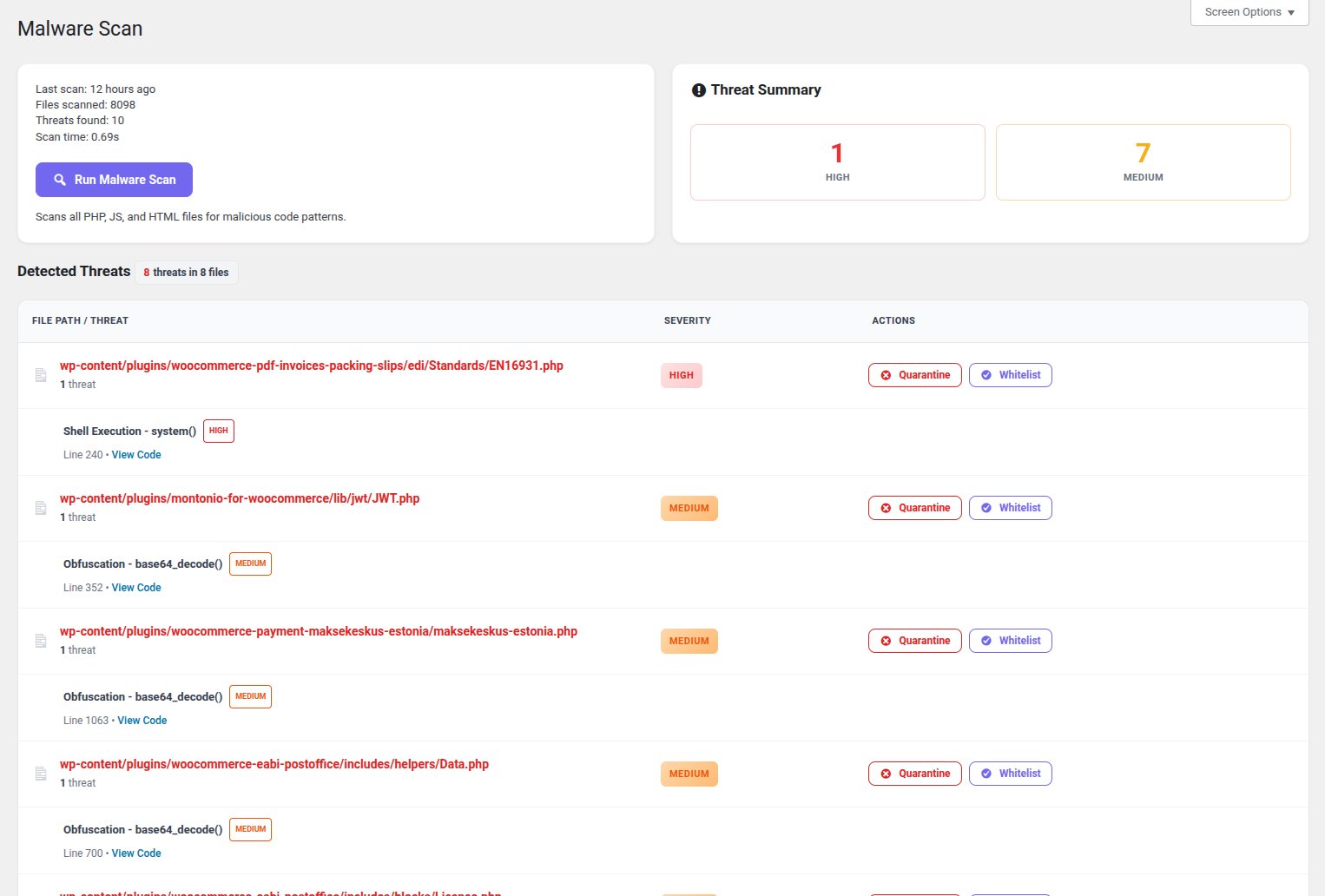Click the MEDIUM severity badge for JWT.php
The height and width of the screenshot is (896, 1325).
point(689,508)
